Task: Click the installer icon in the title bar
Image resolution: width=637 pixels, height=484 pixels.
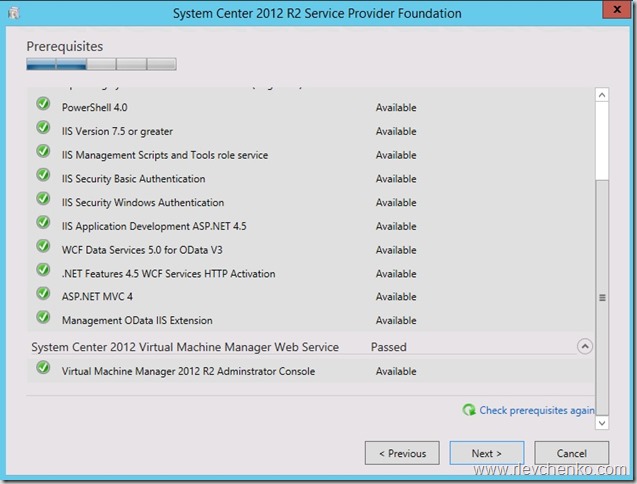Action: (13, 13)
